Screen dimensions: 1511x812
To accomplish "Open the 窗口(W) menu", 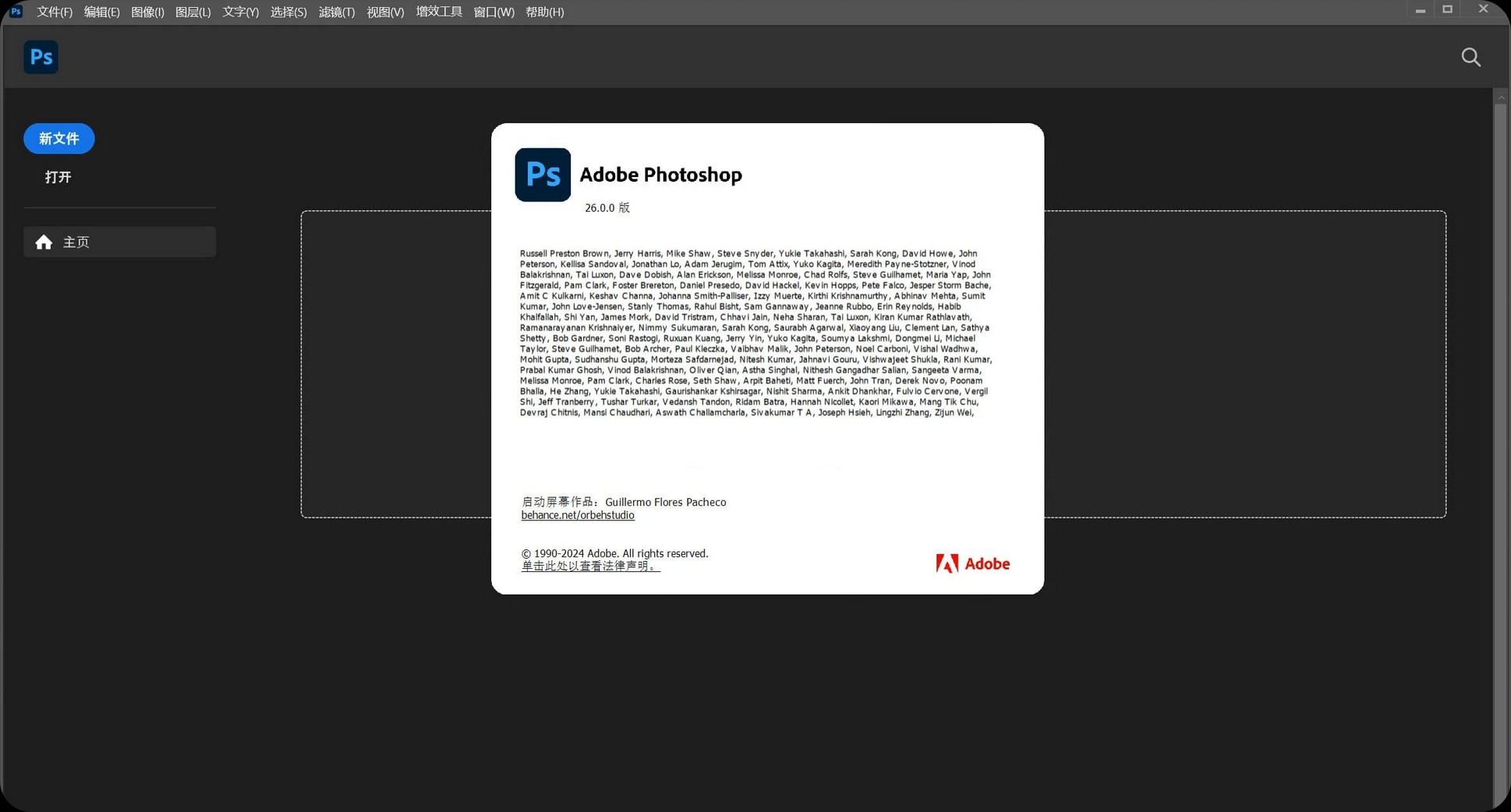I will coord(494,12).
